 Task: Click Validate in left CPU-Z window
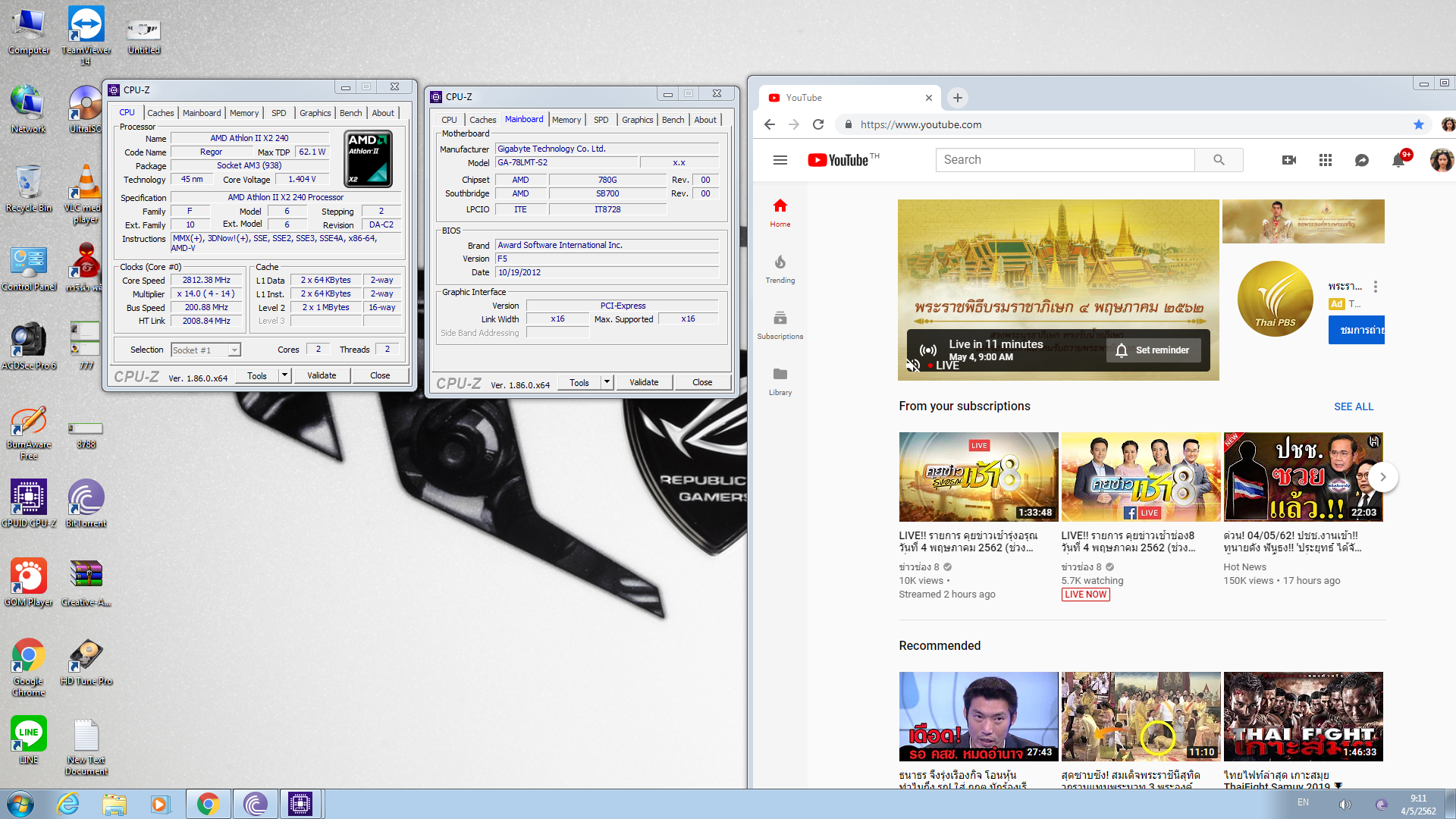click(x=322, y=375)
